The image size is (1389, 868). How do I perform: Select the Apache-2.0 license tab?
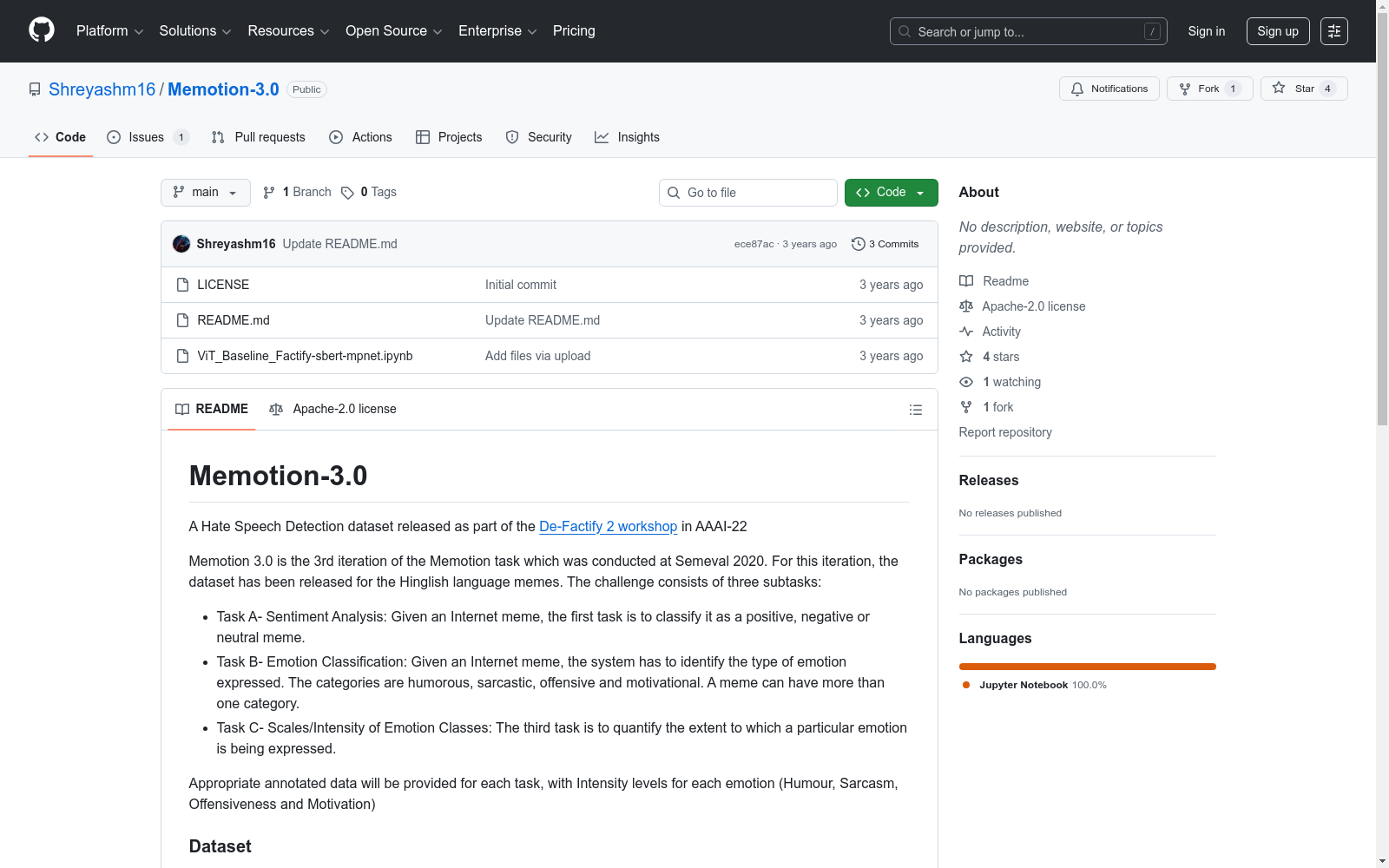332,409
